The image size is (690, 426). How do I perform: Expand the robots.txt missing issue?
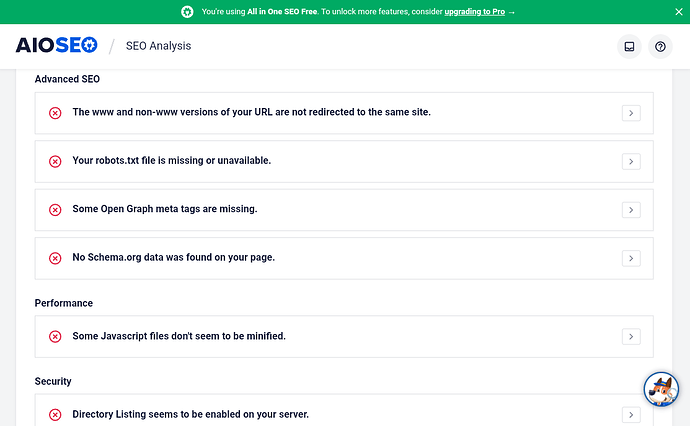coord(631,162)
